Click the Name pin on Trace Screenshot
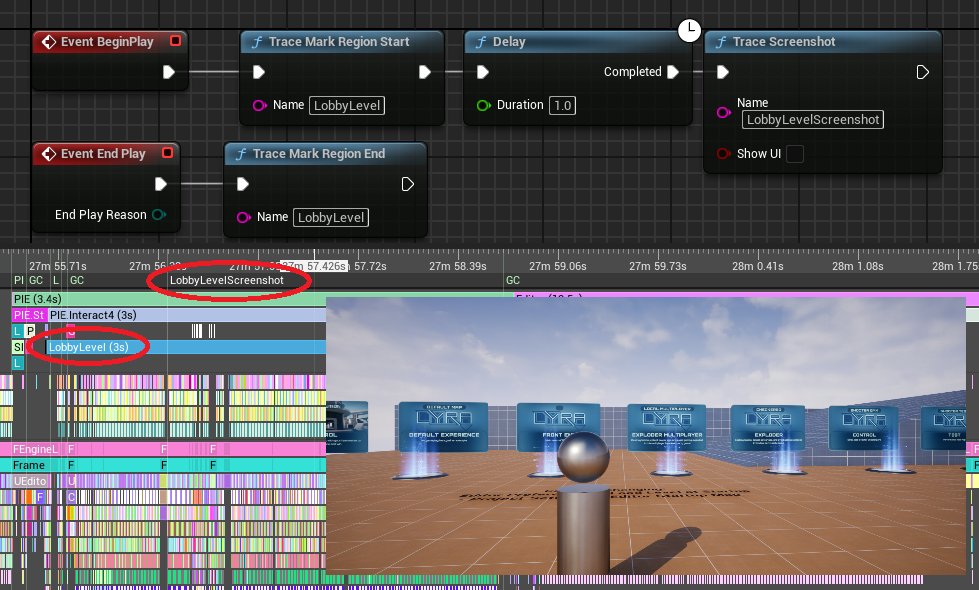Screen dimensions: 979x590 [724, 112]
